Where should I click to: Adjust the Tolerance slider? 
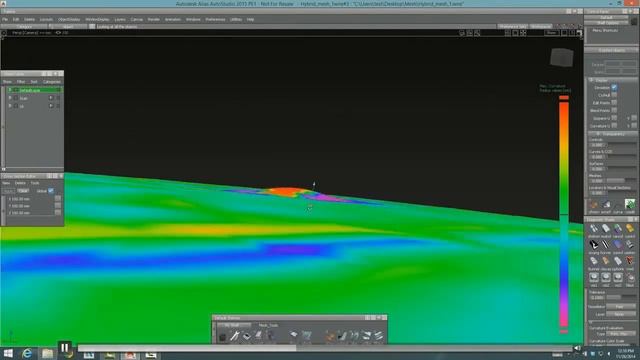click(621, 297)
